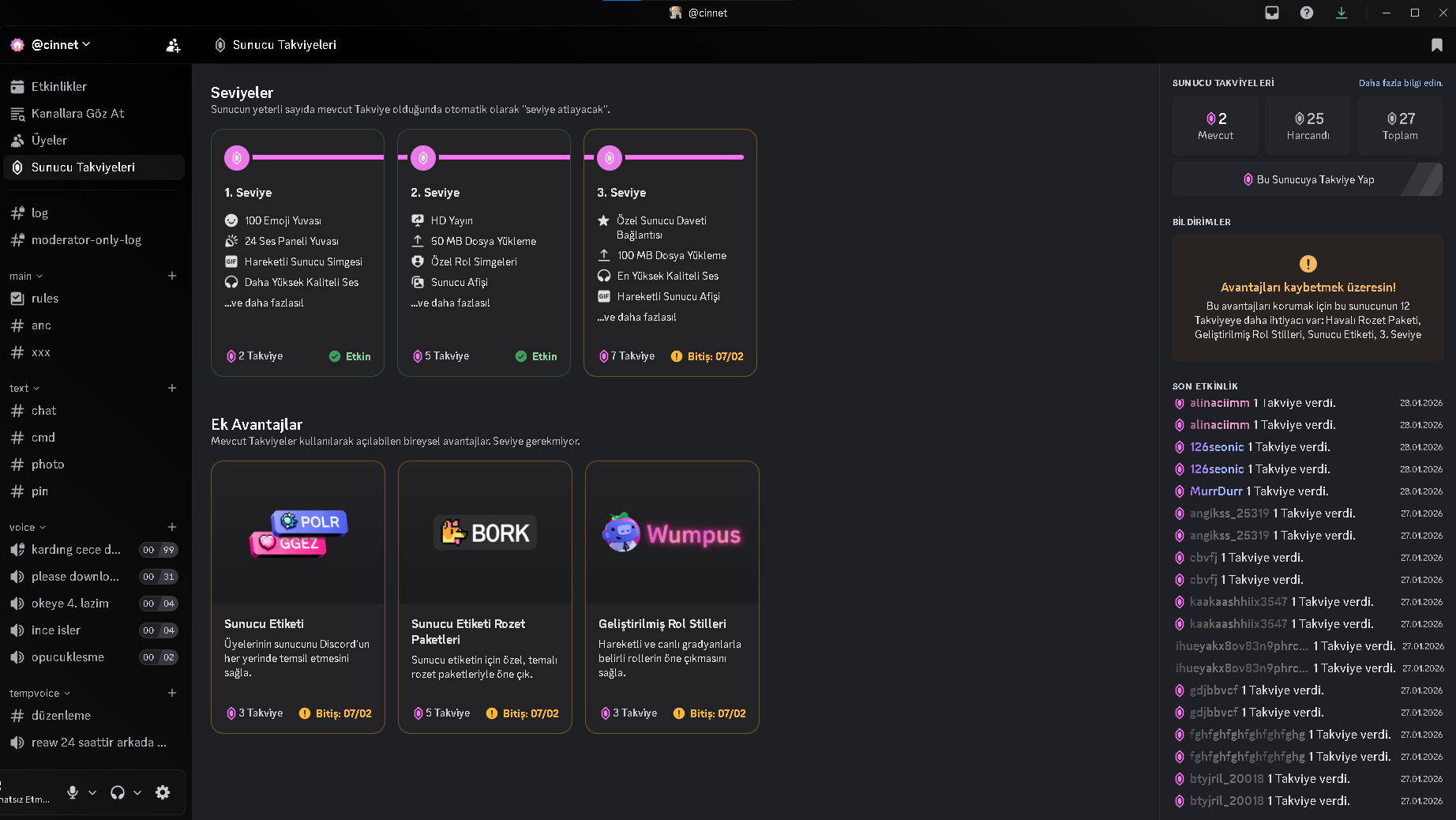
Task: Collapse the voice channel category
Action: (28, 527)
